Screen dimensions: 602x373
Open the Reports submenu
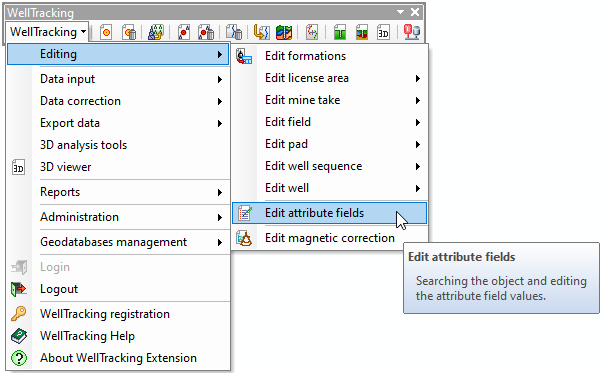click(x=118, y=192)
